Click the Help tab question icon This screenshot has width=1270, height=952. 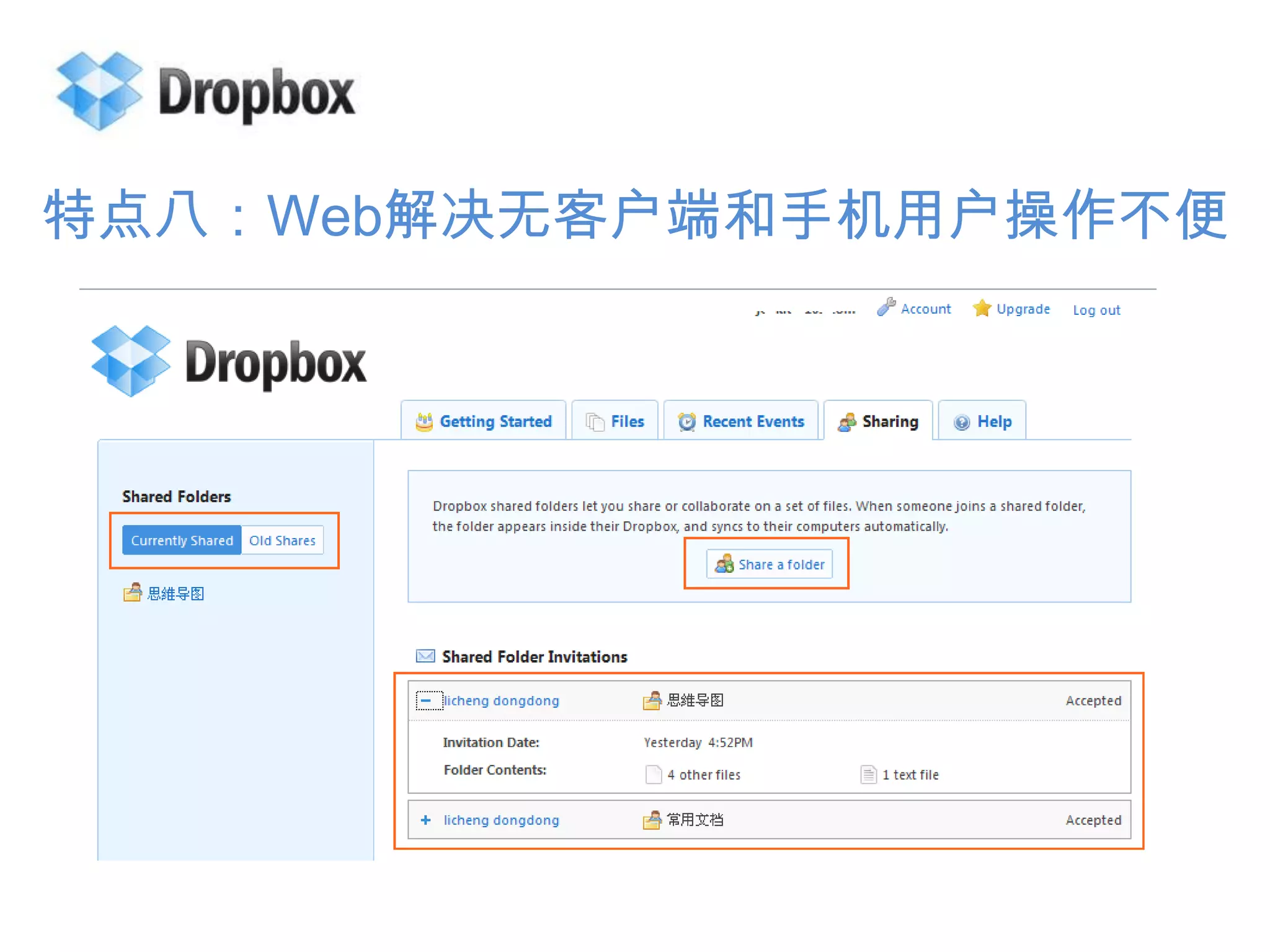click(962, 423)
